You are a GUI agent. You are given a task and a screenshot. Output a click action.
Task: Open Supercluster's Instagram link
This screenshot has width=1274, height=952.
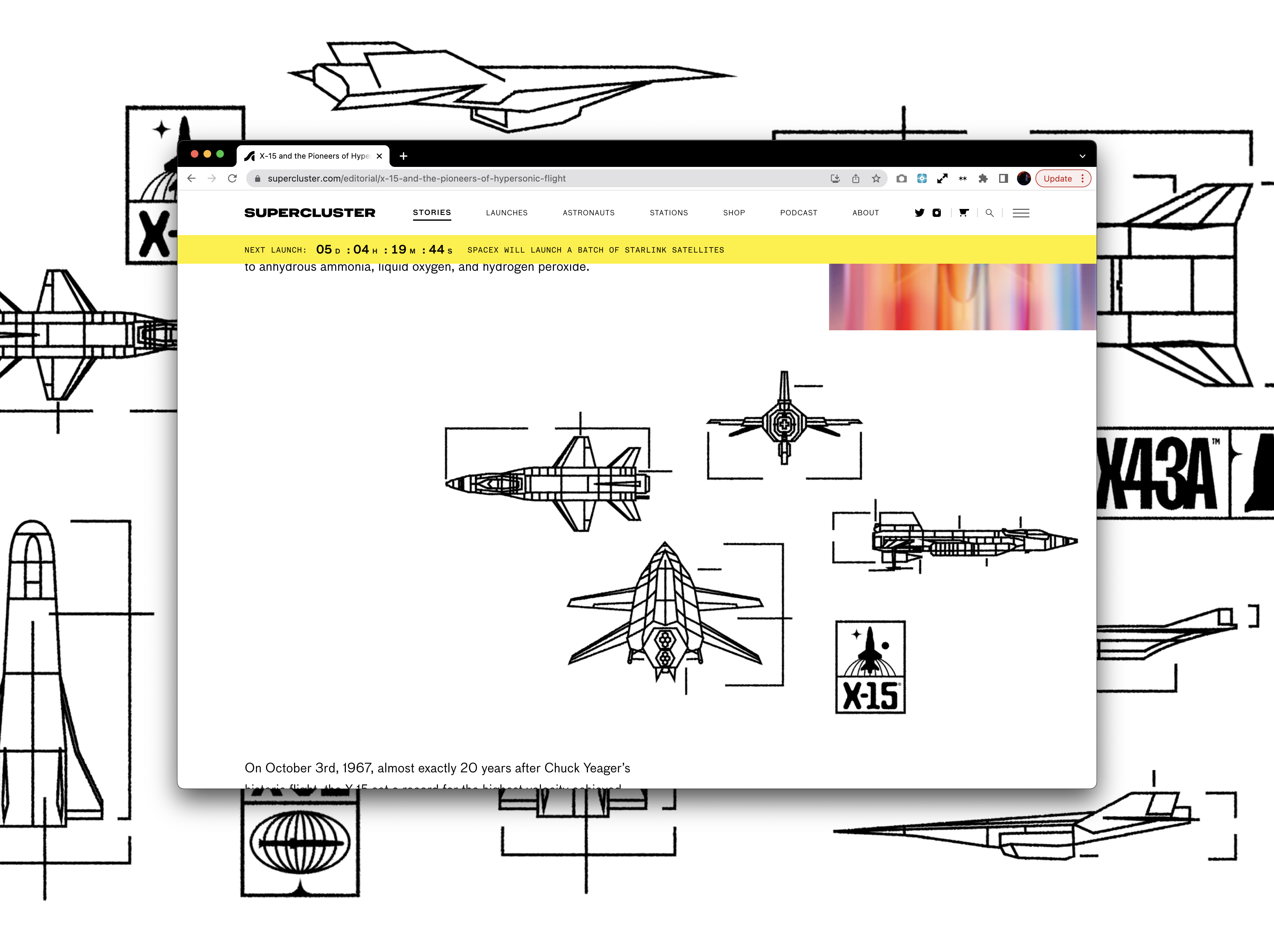(937, 212)
